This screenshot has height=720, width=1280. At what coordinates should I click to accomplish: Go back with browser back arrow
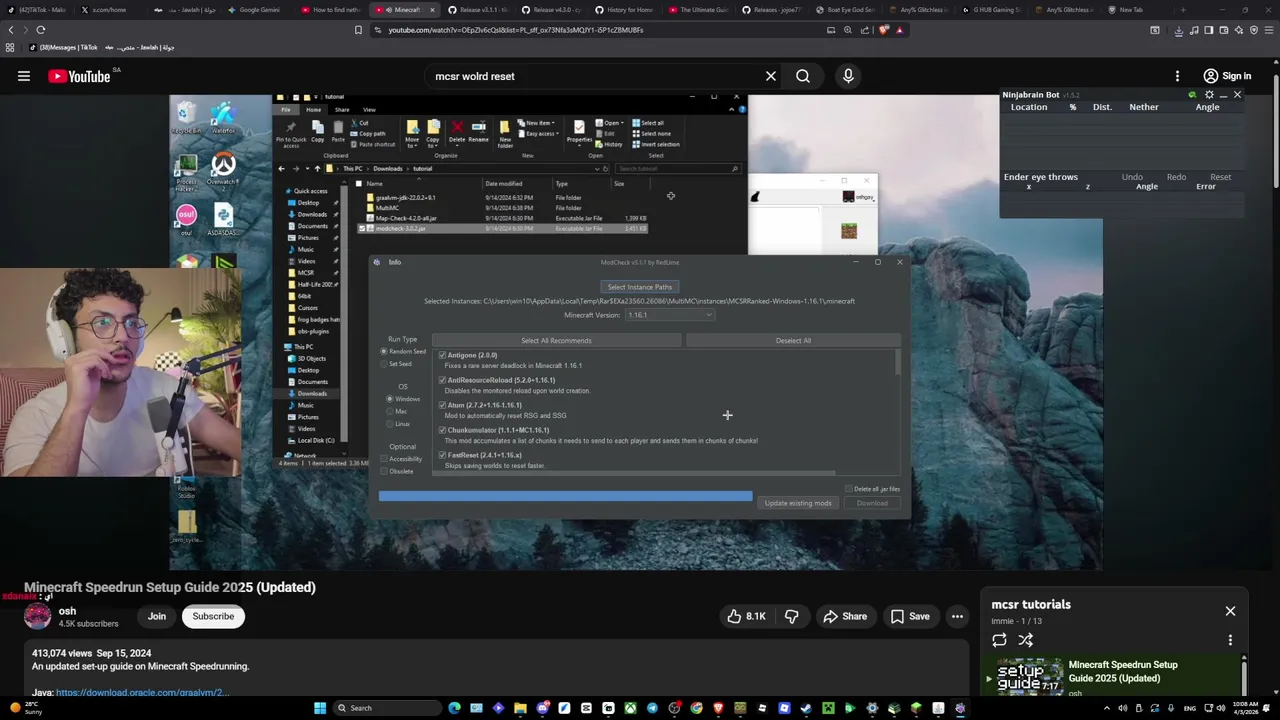pos(11,30)
